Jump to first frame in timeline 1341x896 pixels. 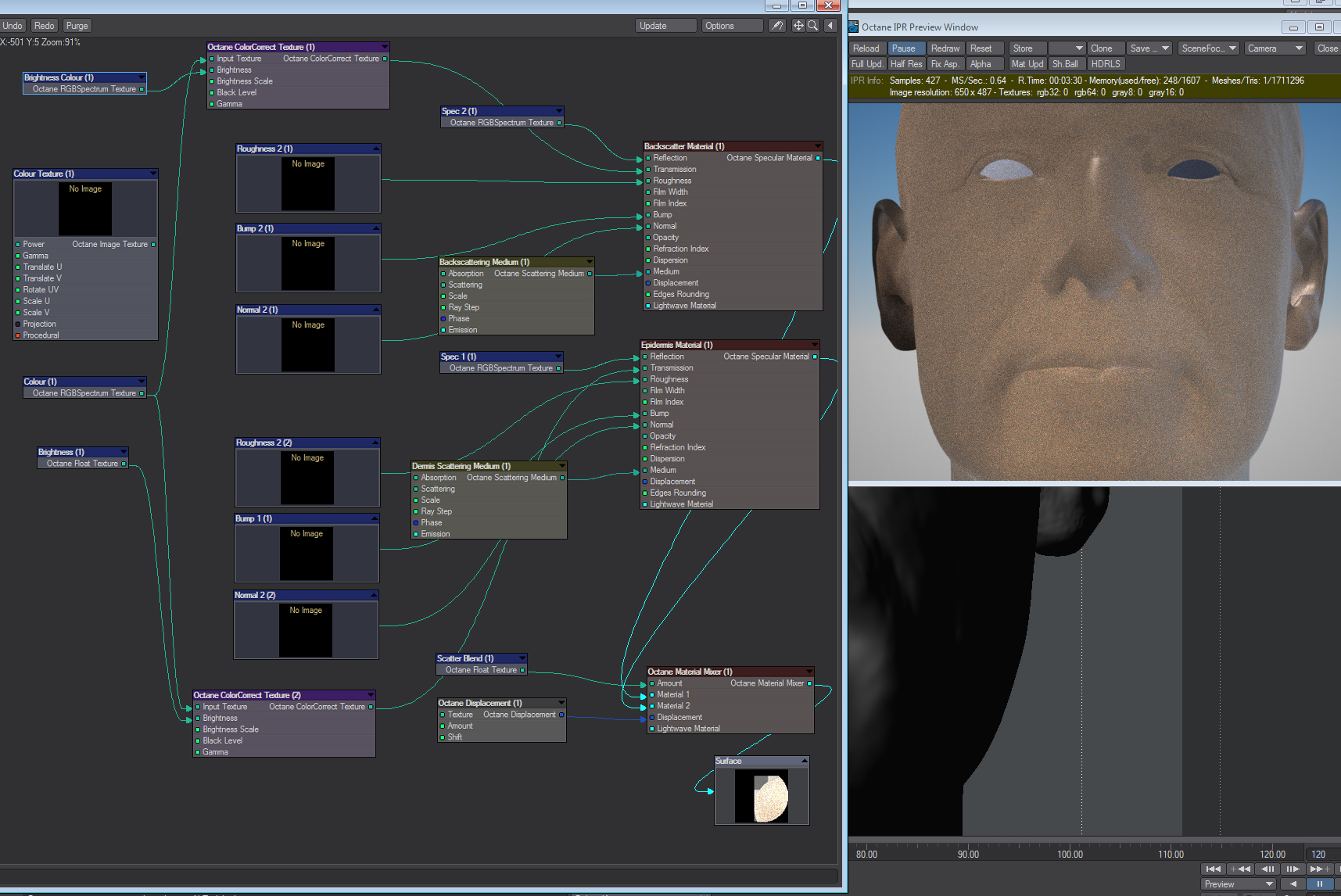(1213, 869)
